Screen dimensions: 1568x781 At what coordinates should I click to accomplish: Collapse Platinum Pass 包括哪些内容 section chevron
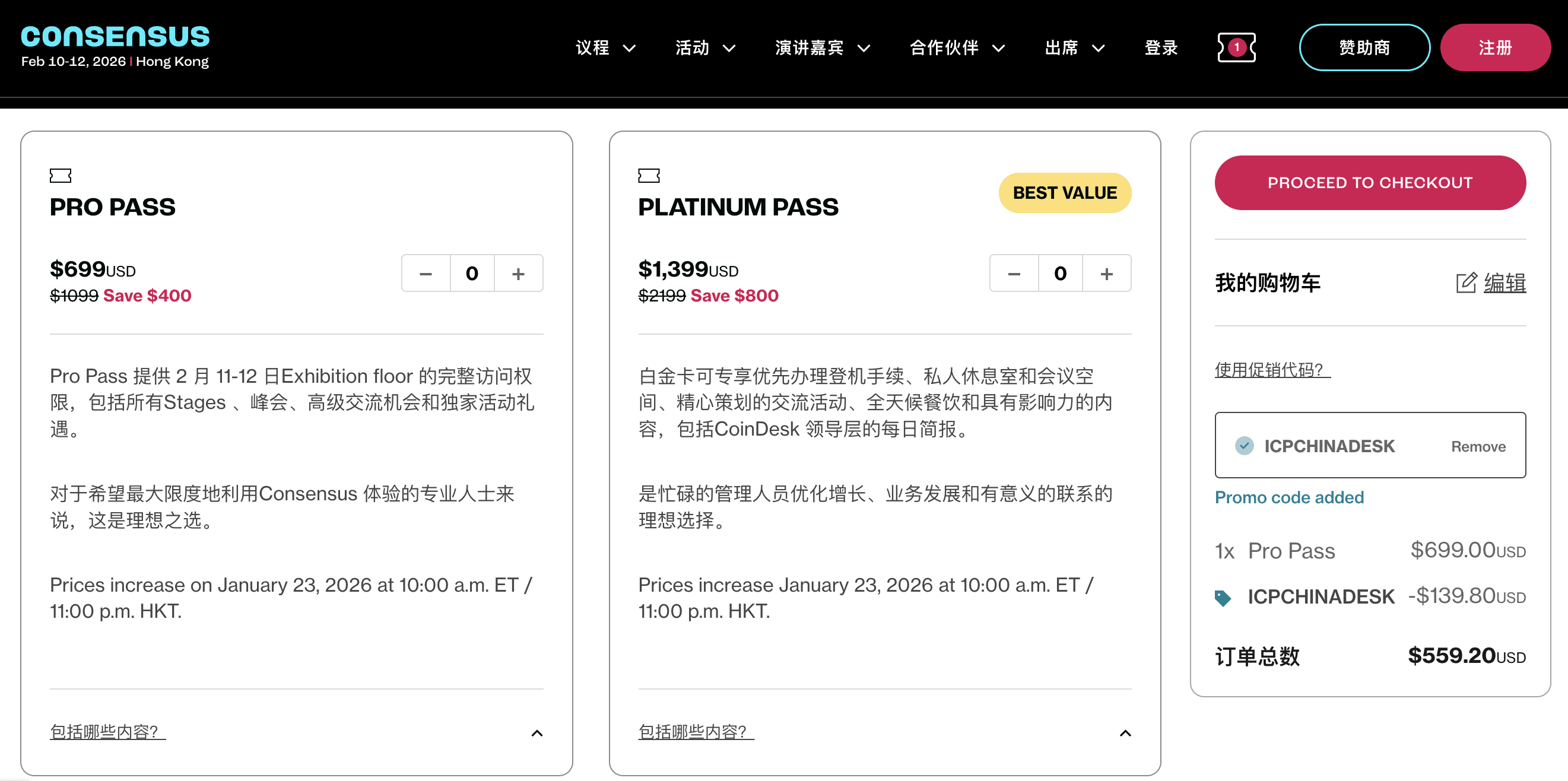[x=1125, y=733]
